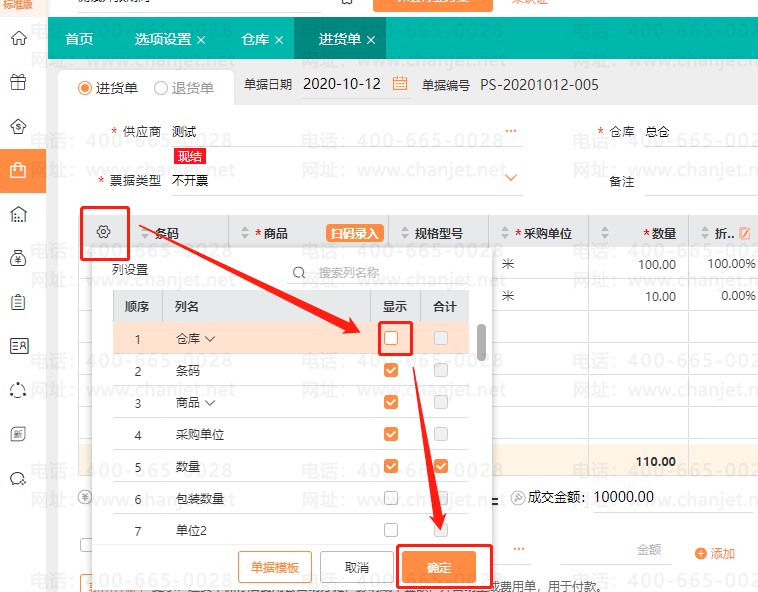Screen dimensions: 758x592
Task: Open the home icon in the sidebar
Action: [x=18, y=38]
